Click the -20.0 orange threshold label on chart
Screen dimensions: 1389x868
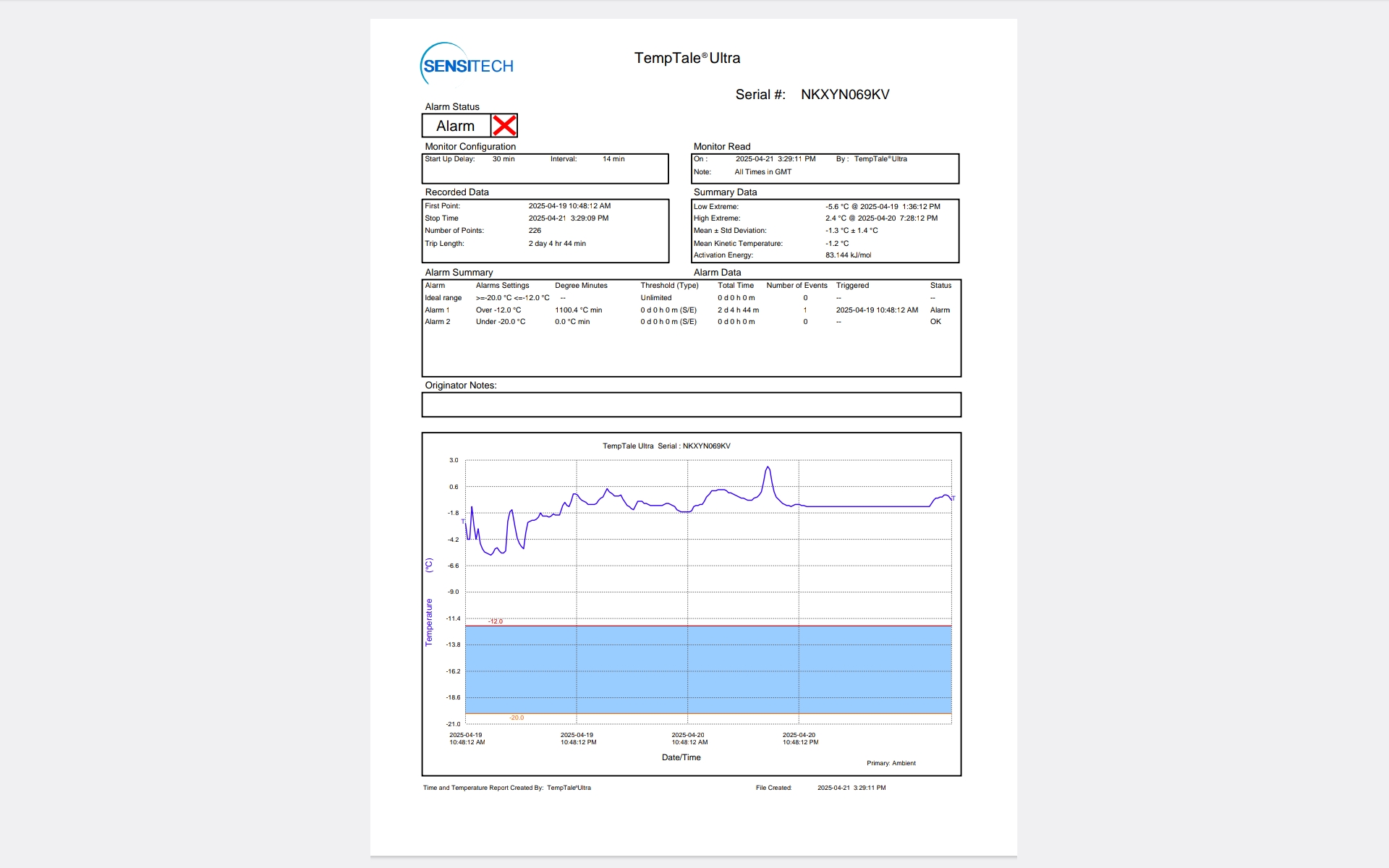517,718
